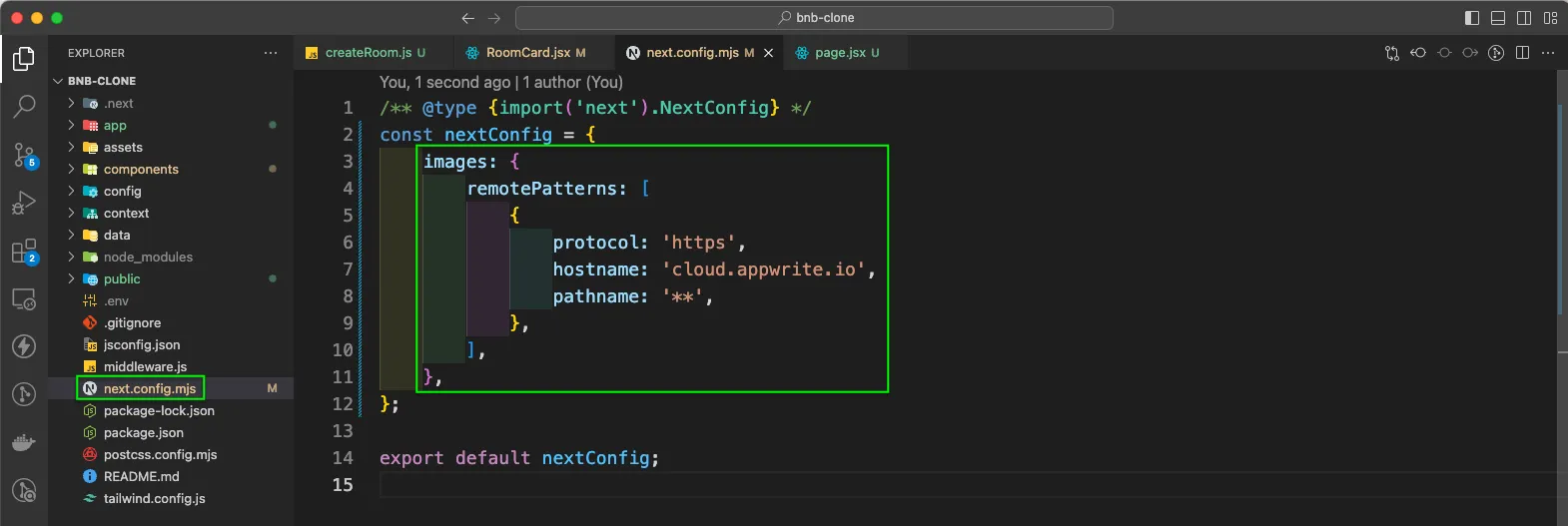
Task: Click line number 12 in the gutter
Action: coord(343,404)
